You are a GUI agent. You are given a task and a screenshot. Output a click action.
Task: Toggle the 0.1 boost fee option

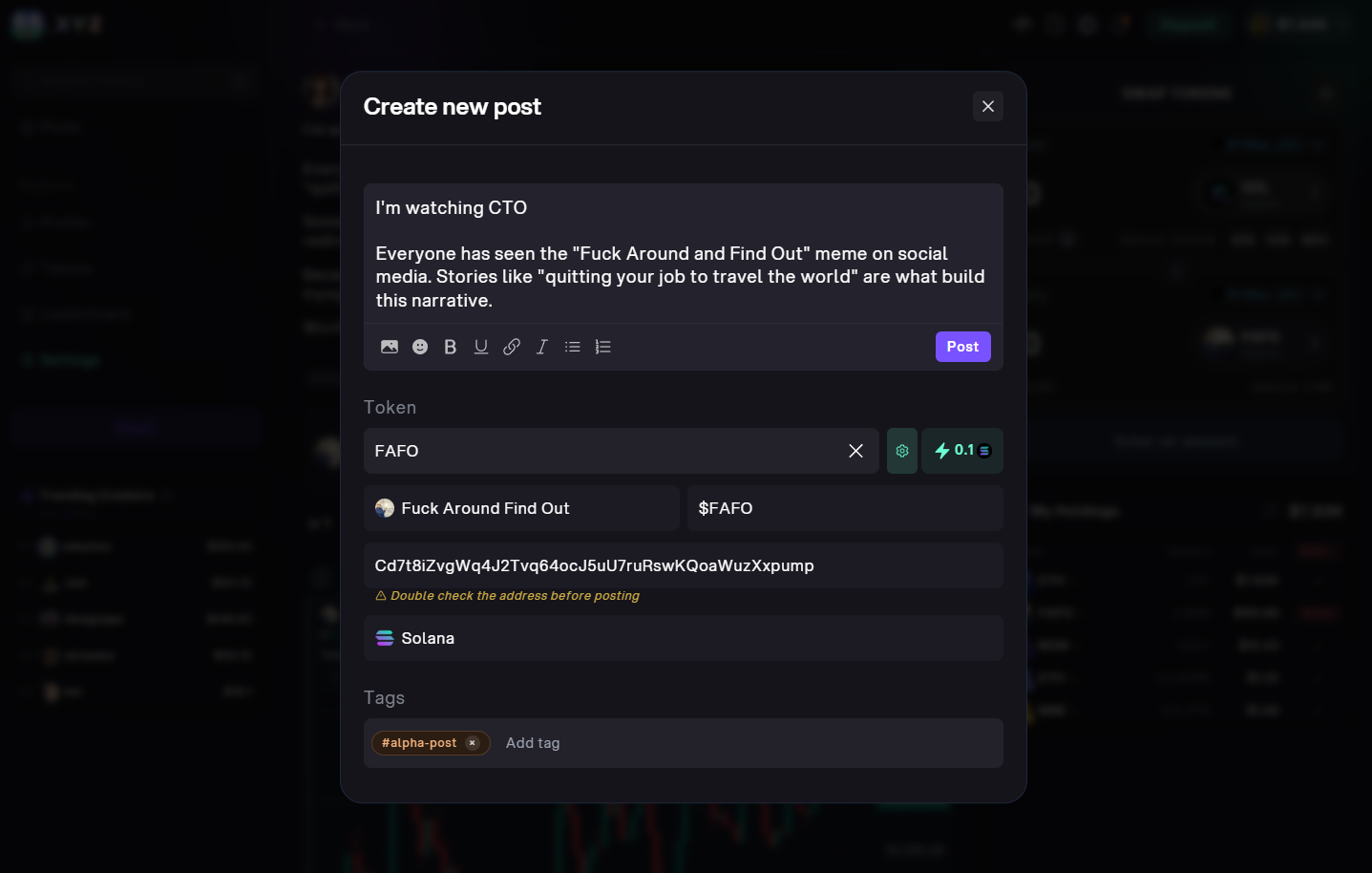tap(961, 450)
